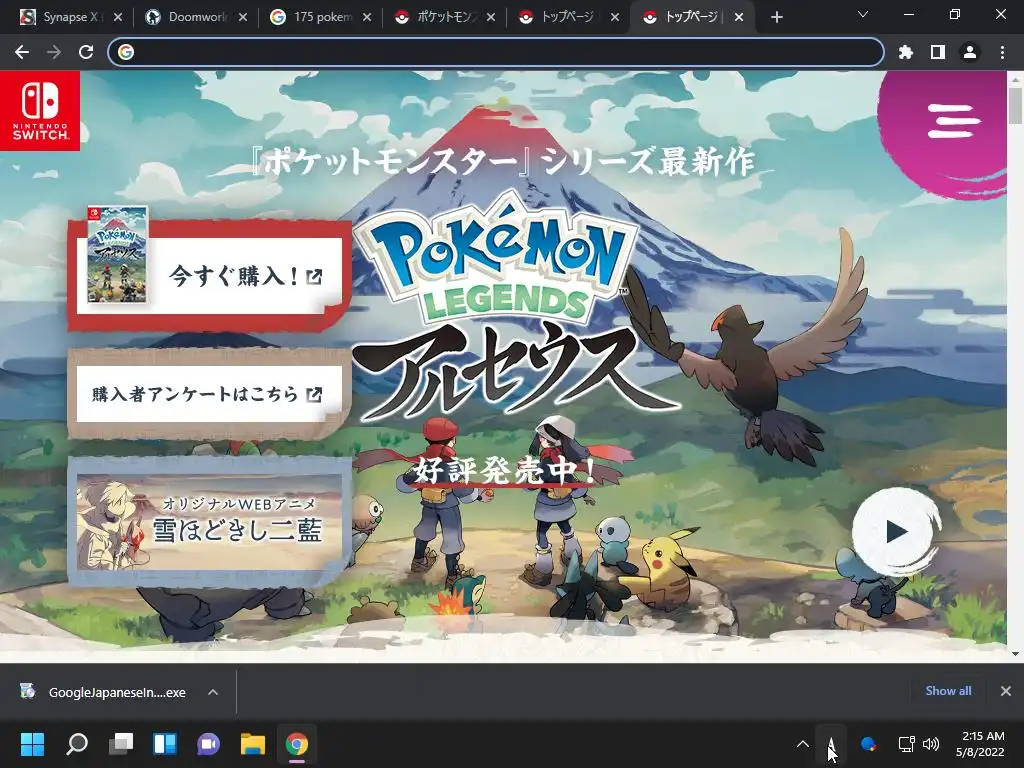Open network status tray icon
Image resolution: width=1024 pixels, height=768 pixels.
[x=906, y=744]
